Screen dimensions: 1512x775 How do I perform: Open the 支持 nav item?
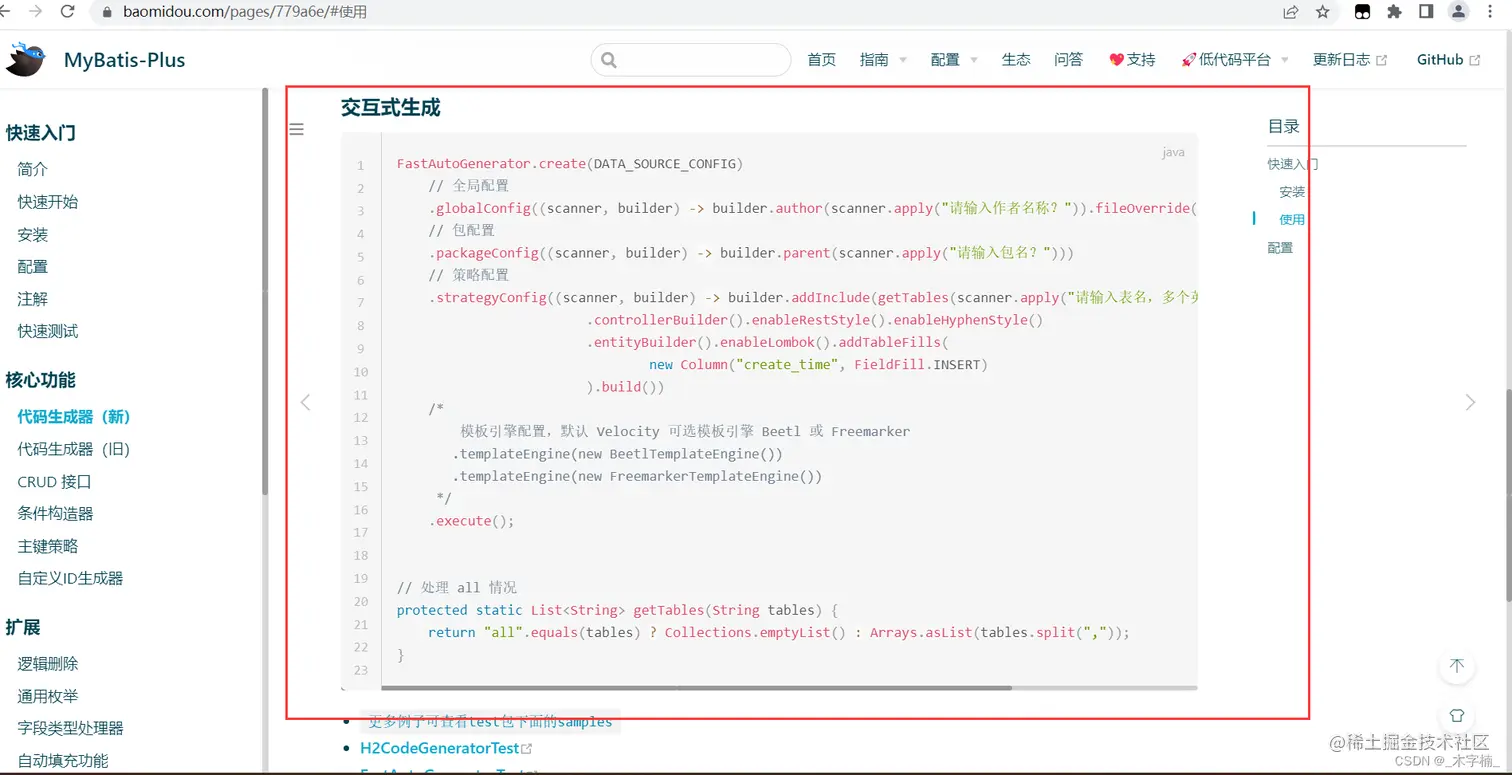(1132, 60)
